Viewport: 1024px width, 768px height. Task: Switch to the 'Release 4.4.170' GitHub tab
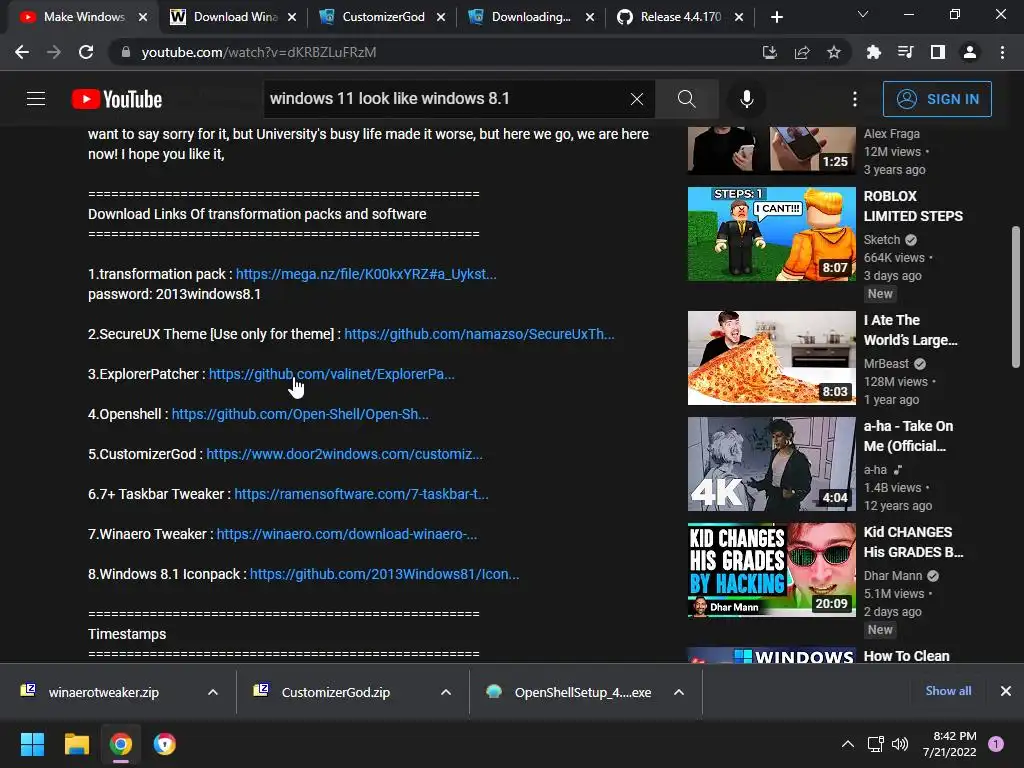tap(681, 17)
